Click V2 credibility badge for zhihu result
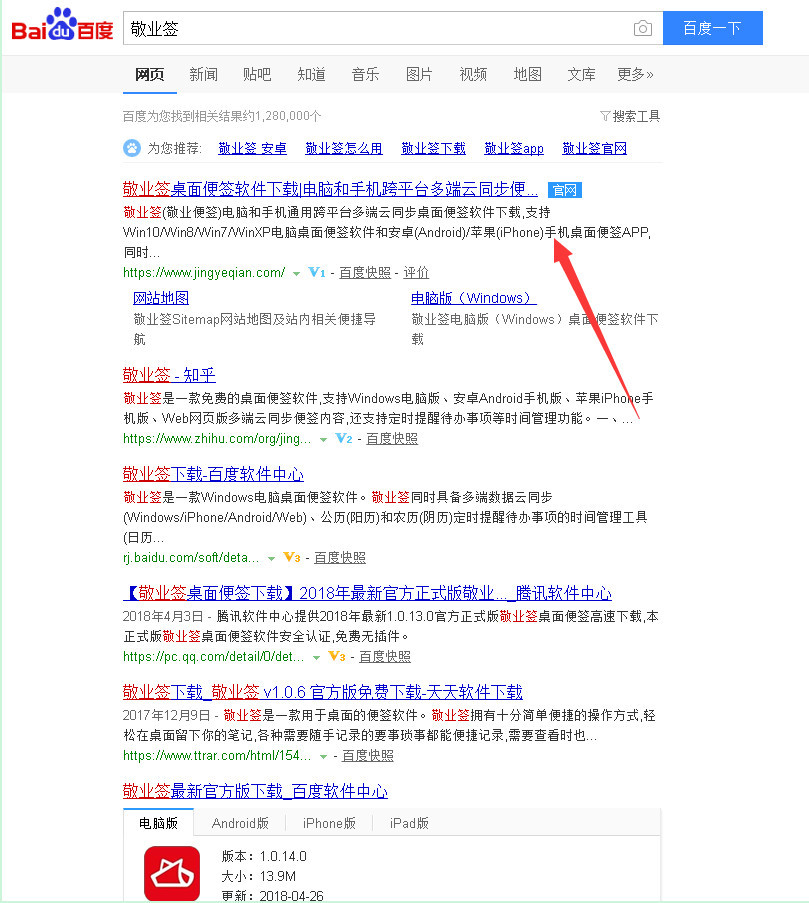This screenshot has height=903, width=809. (x=344, y=438)
